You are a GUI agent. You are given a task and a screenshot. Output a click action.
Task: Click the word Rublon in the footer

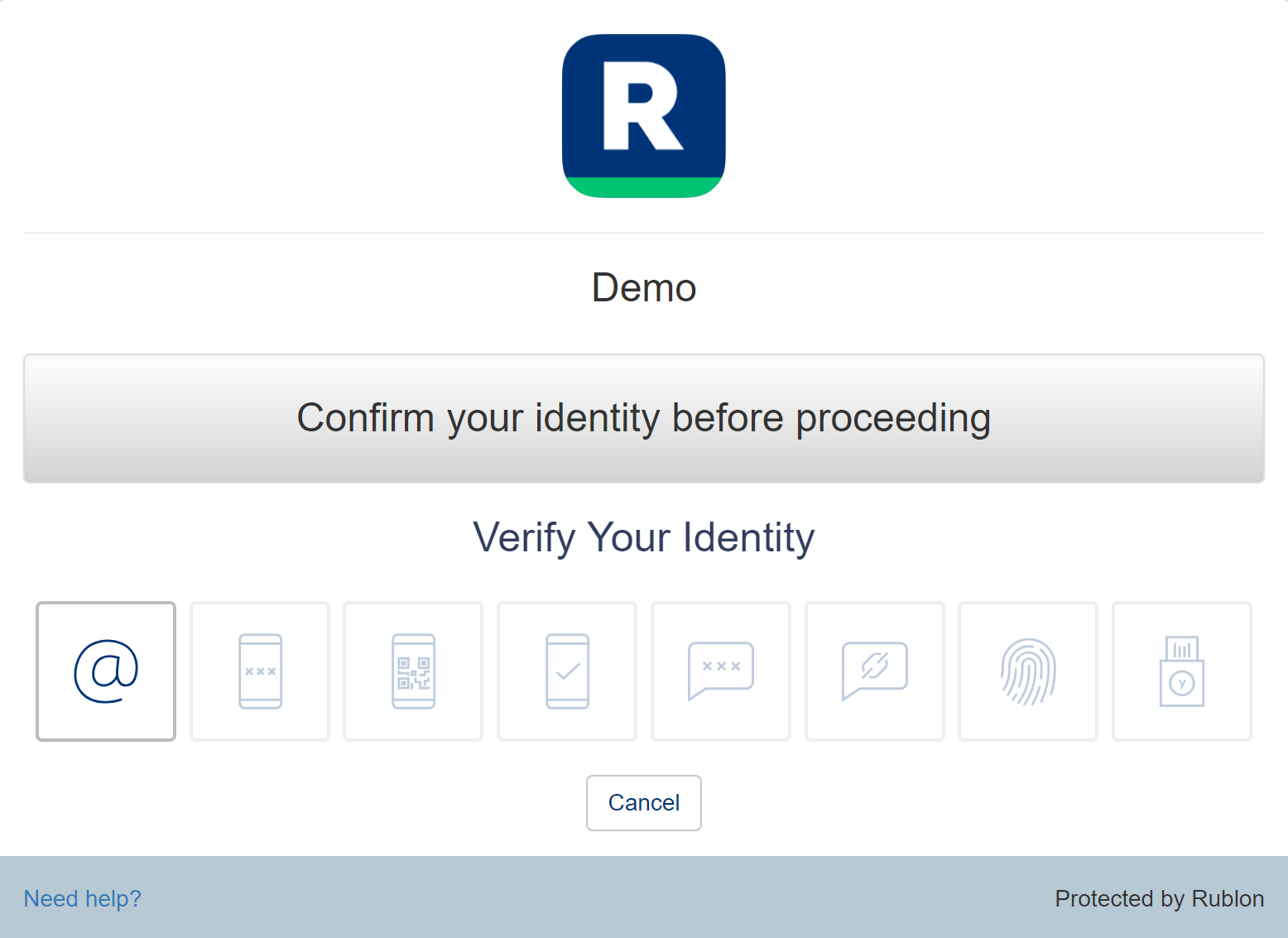[1228, 898]
